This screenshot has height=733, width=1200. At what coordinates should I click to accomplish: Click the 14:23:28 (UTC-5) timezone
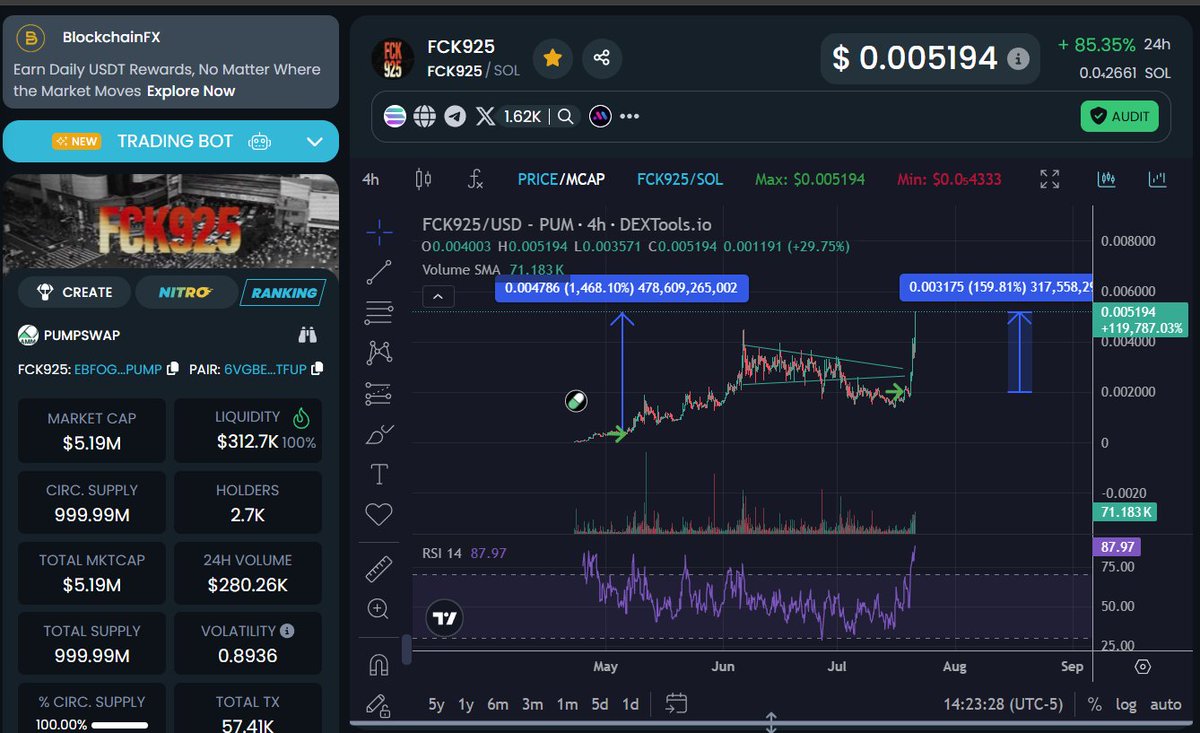(1003, 704)
